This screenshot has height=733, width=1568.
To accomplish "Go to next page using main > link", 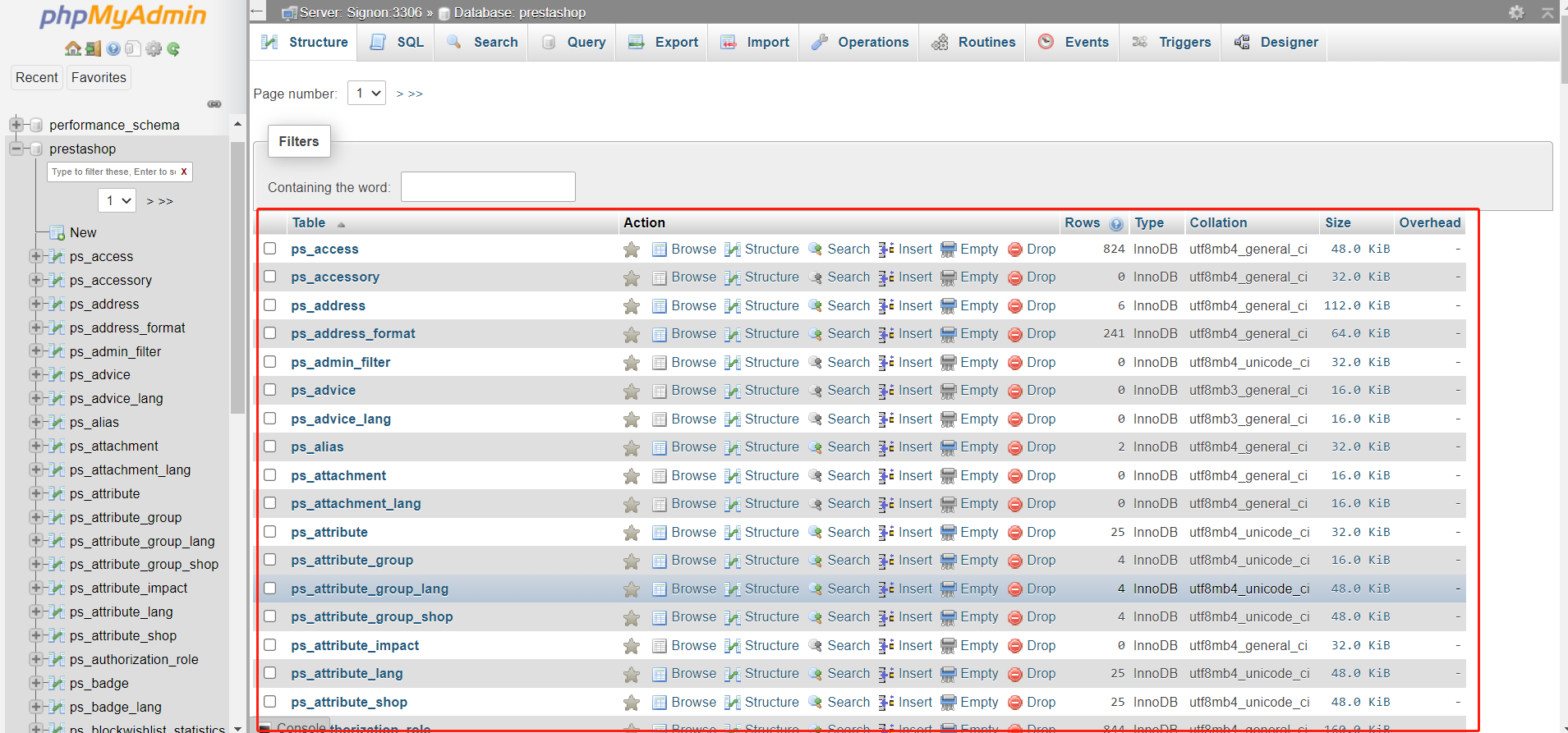I will 400,94.
